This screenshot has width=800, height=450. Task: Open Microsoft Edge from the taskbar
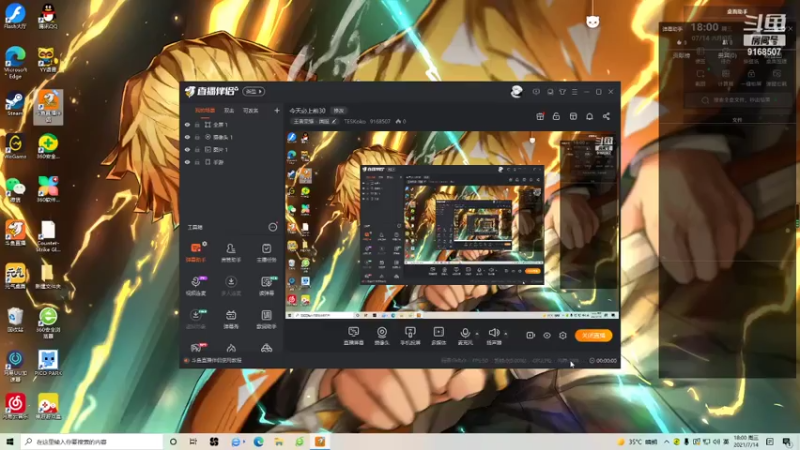click(x=259, y=441)
